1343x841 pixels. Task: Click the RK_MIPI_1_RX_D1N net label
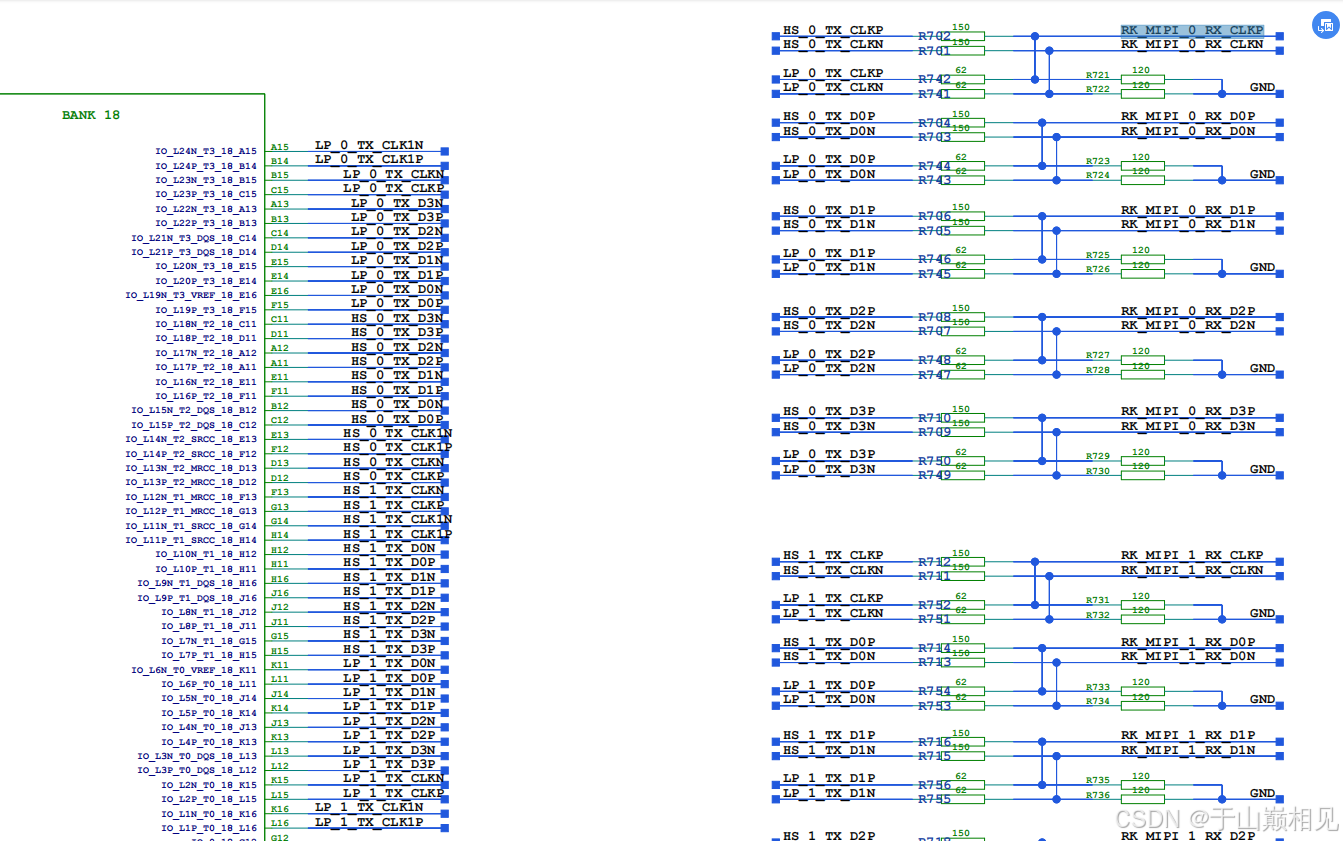point(1188,750)
